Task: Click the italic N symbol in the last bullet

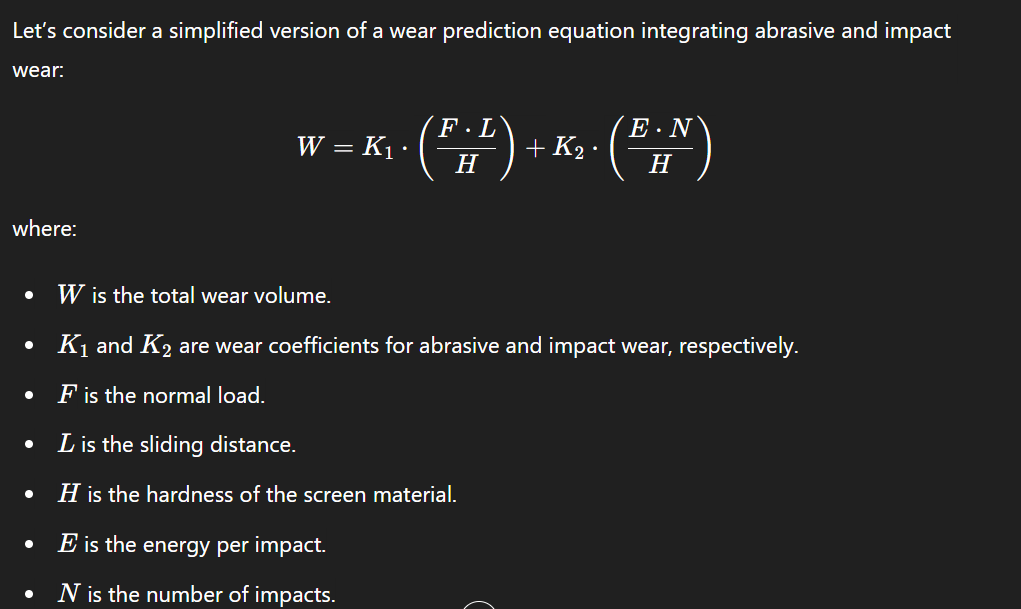Action: pos(70,595)
